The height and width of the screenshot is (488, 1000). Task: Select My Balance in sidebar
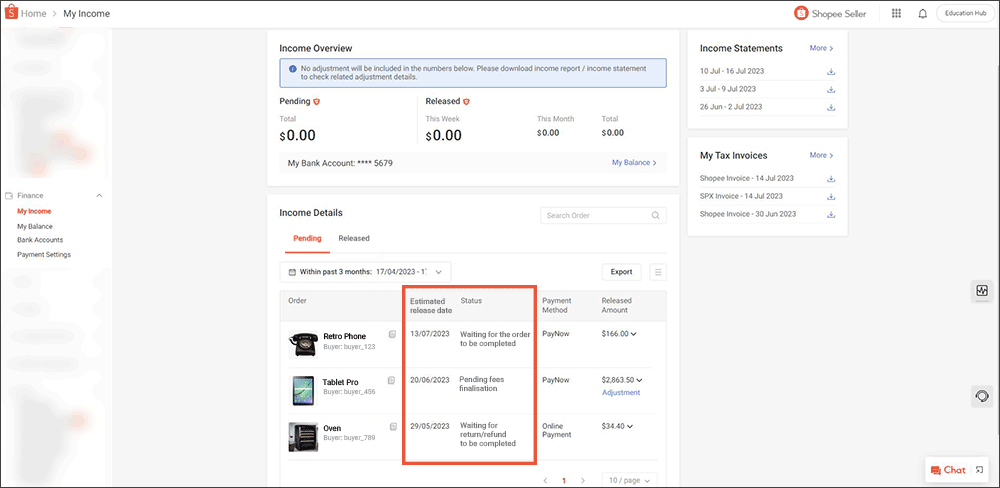35,226
